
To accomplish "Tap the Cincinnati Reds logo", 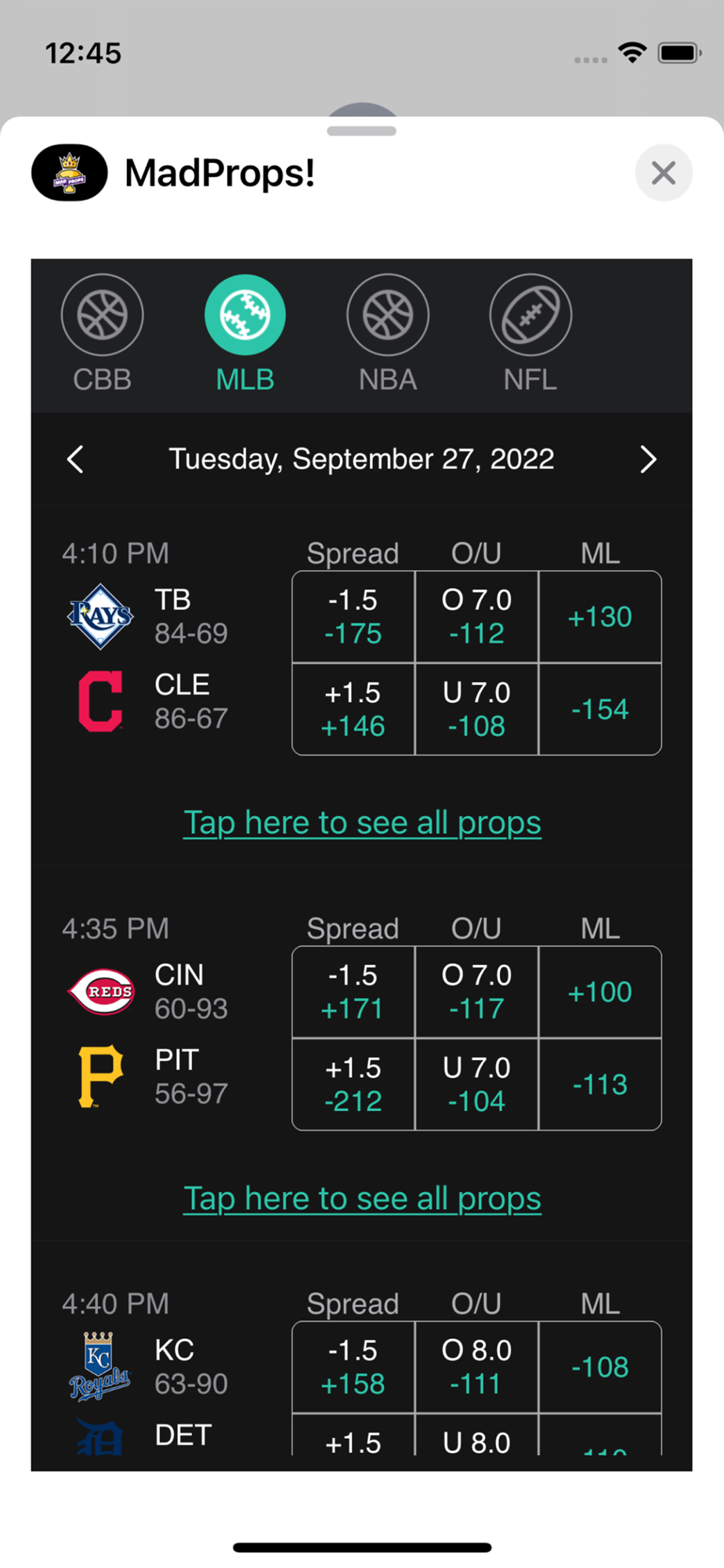I will (x=101, y=992).
